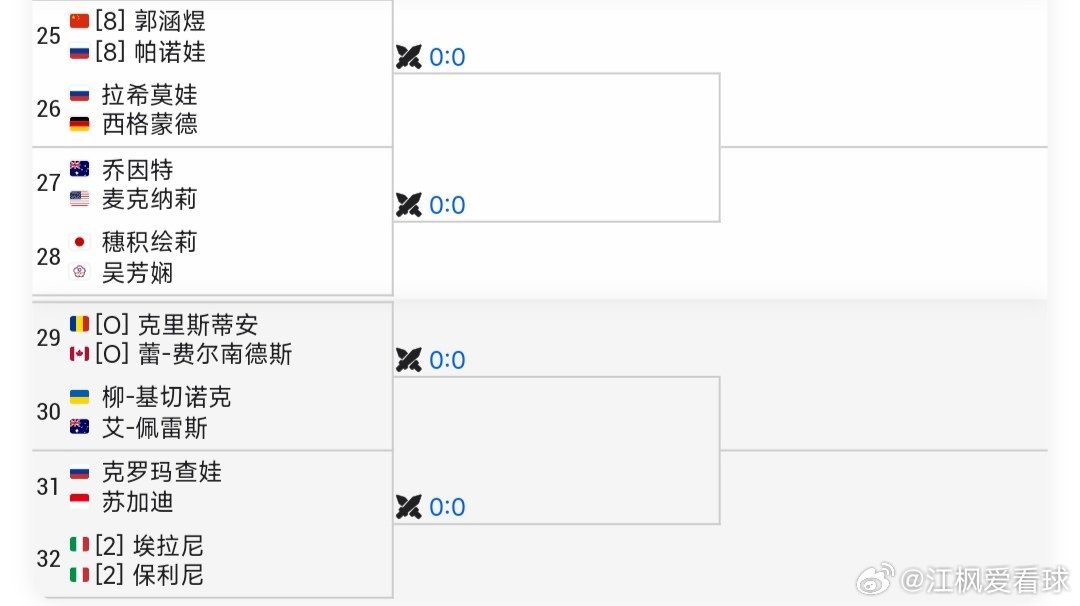
Task: Click Canada flag beside 蕾-费尔南德斯
Action: (79, 354)
